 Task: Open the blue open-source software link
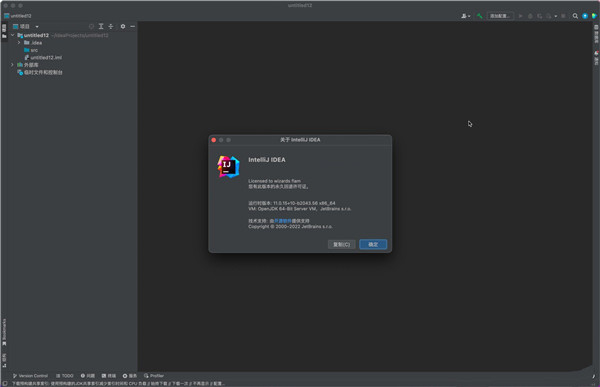pos(283,221)
